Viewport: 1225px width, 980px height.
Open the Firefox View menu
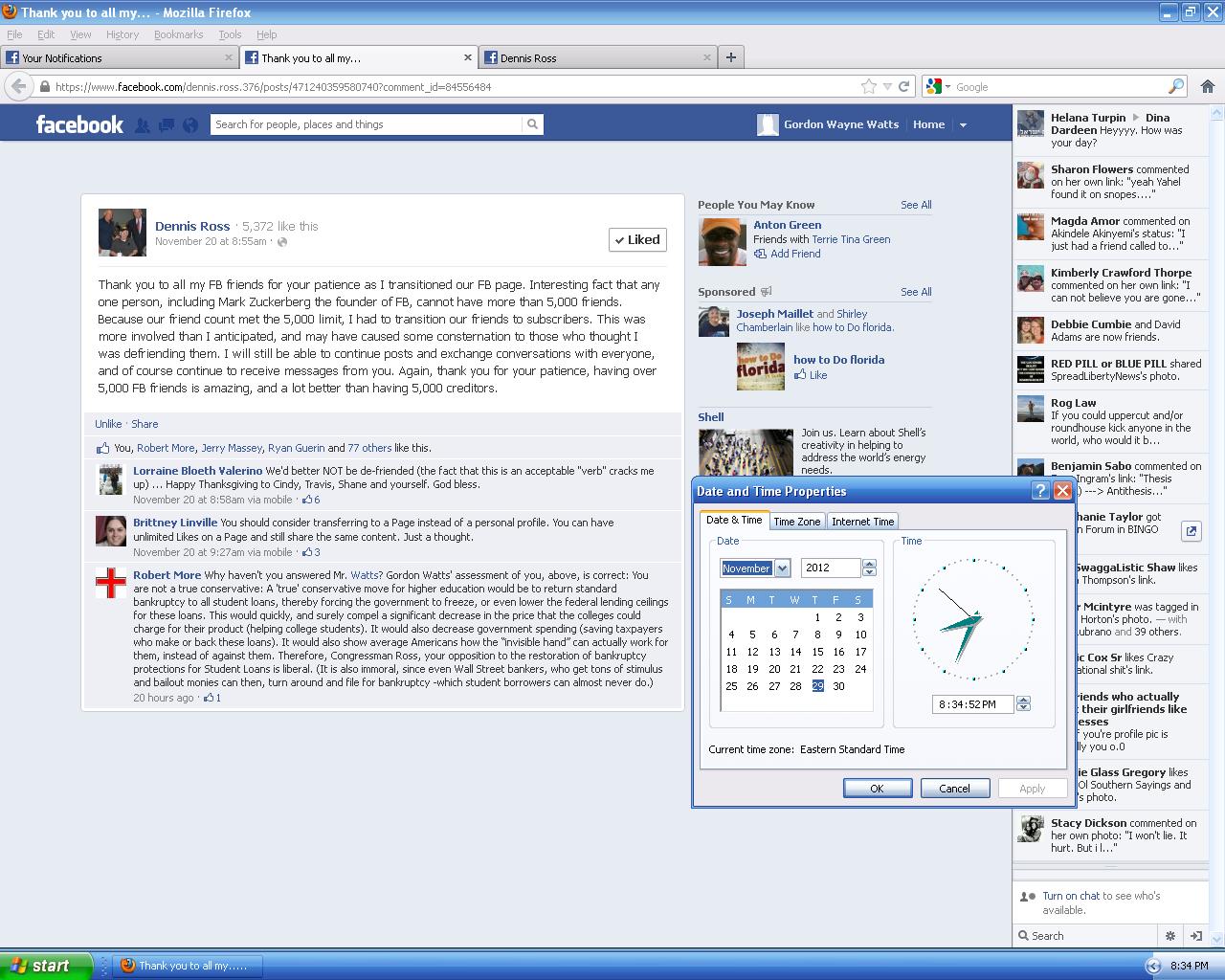coord(80,34)
